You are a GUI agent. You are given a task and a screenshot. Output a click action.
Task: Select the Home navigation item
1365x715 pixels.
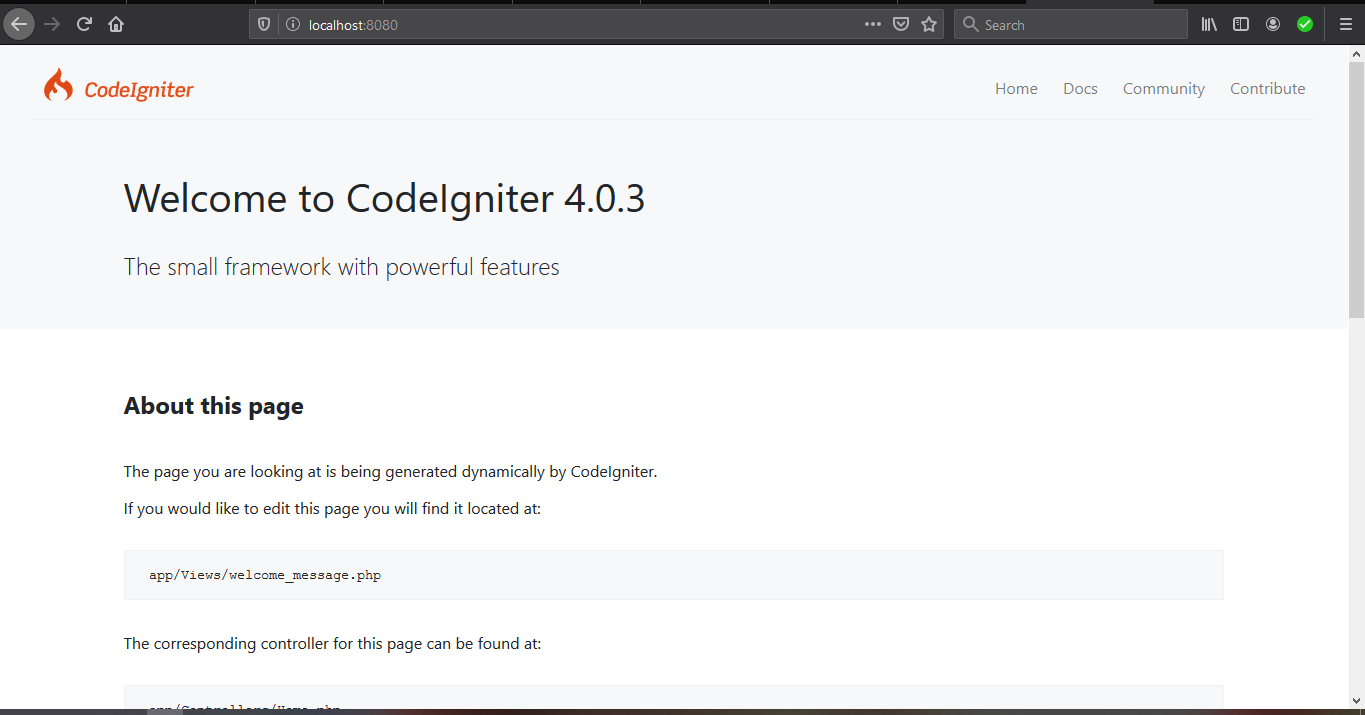pos(1016,89)
